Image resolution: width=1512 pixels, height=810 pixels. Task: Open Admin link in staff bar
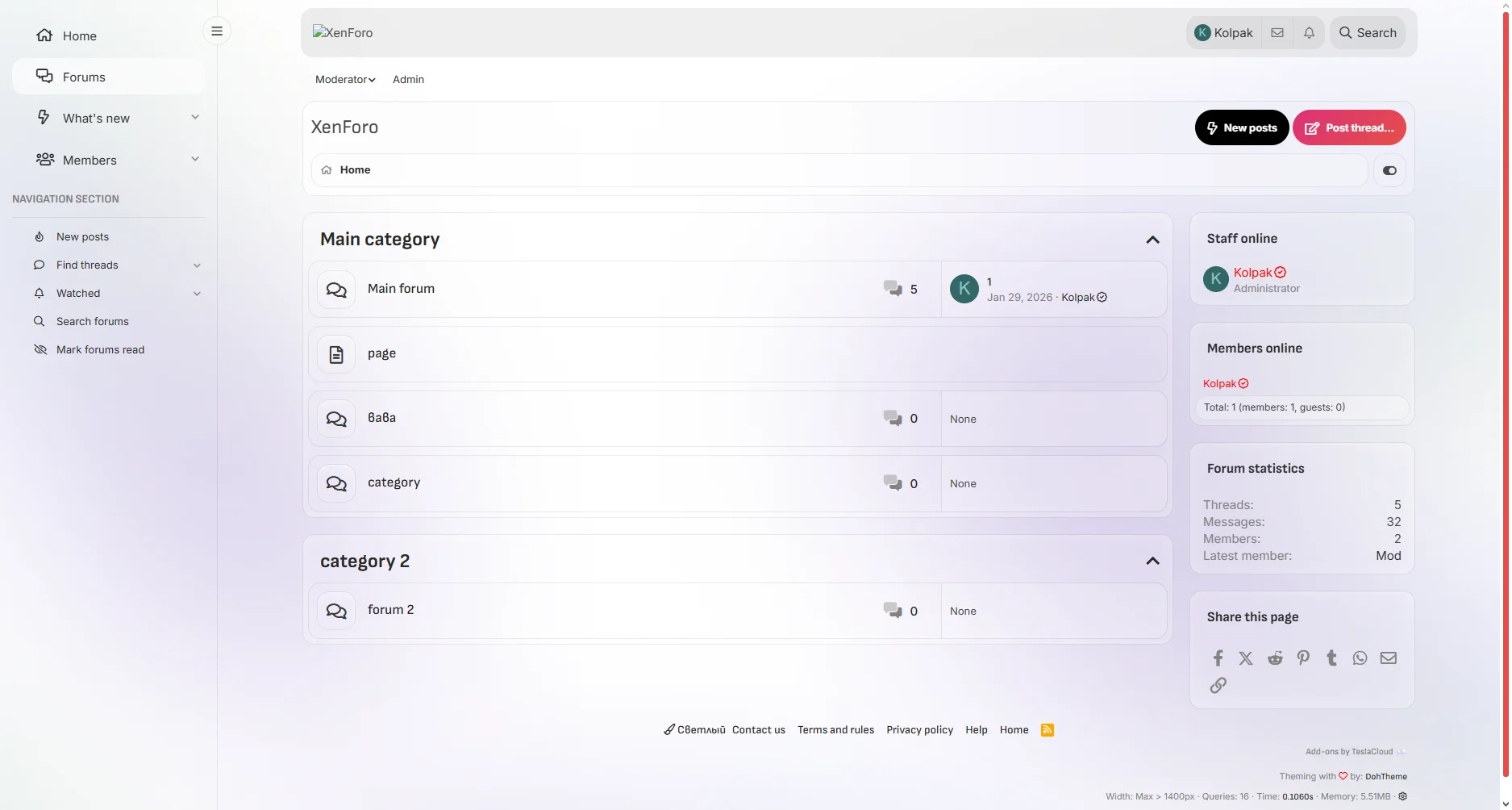coord(408,79)
